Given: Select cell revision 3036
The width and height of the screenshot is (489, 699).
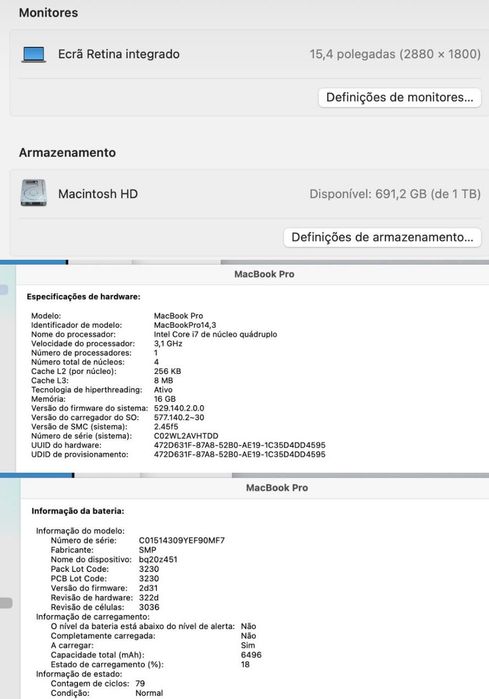Looking at the screenshot, I should [x=149, y=607].
